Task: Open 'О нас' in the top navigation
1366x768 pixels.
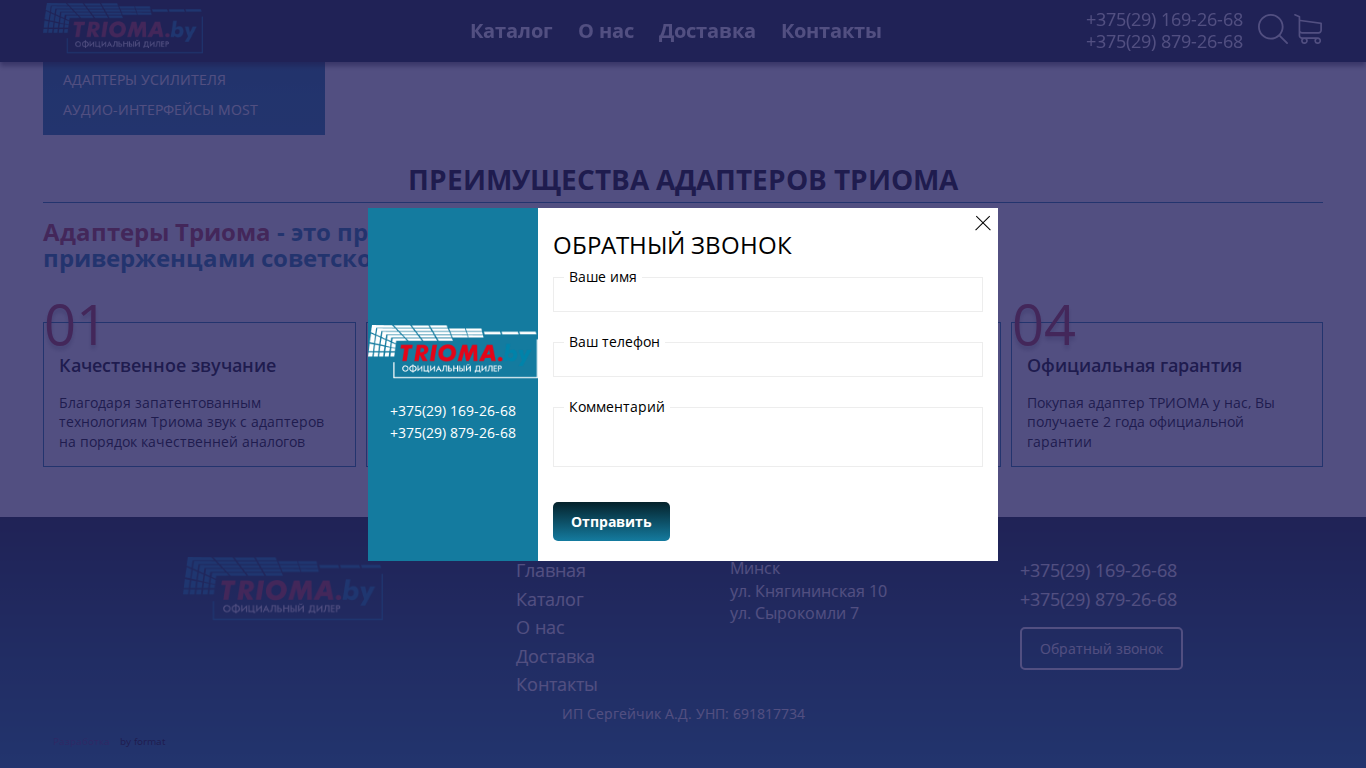Action: coord(606,31)
